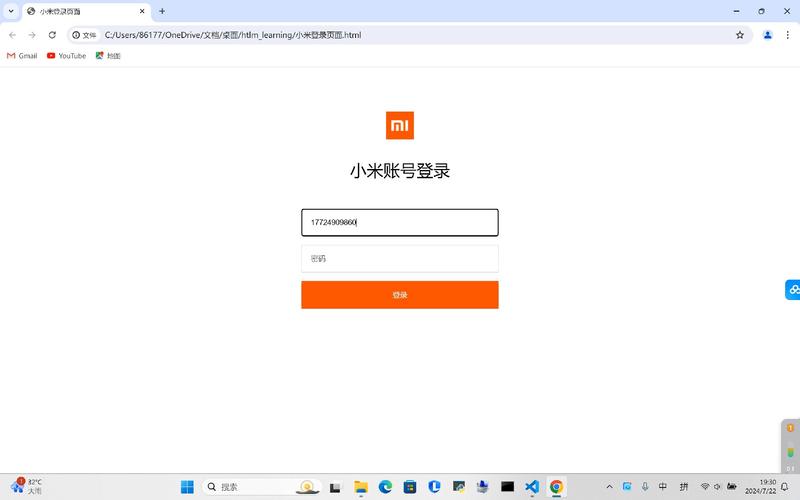Image resolution: width=800 pixels, height=500 pixels.
Task: Open the 地图 maps bookmark
Action: click(x=108, y=56)
